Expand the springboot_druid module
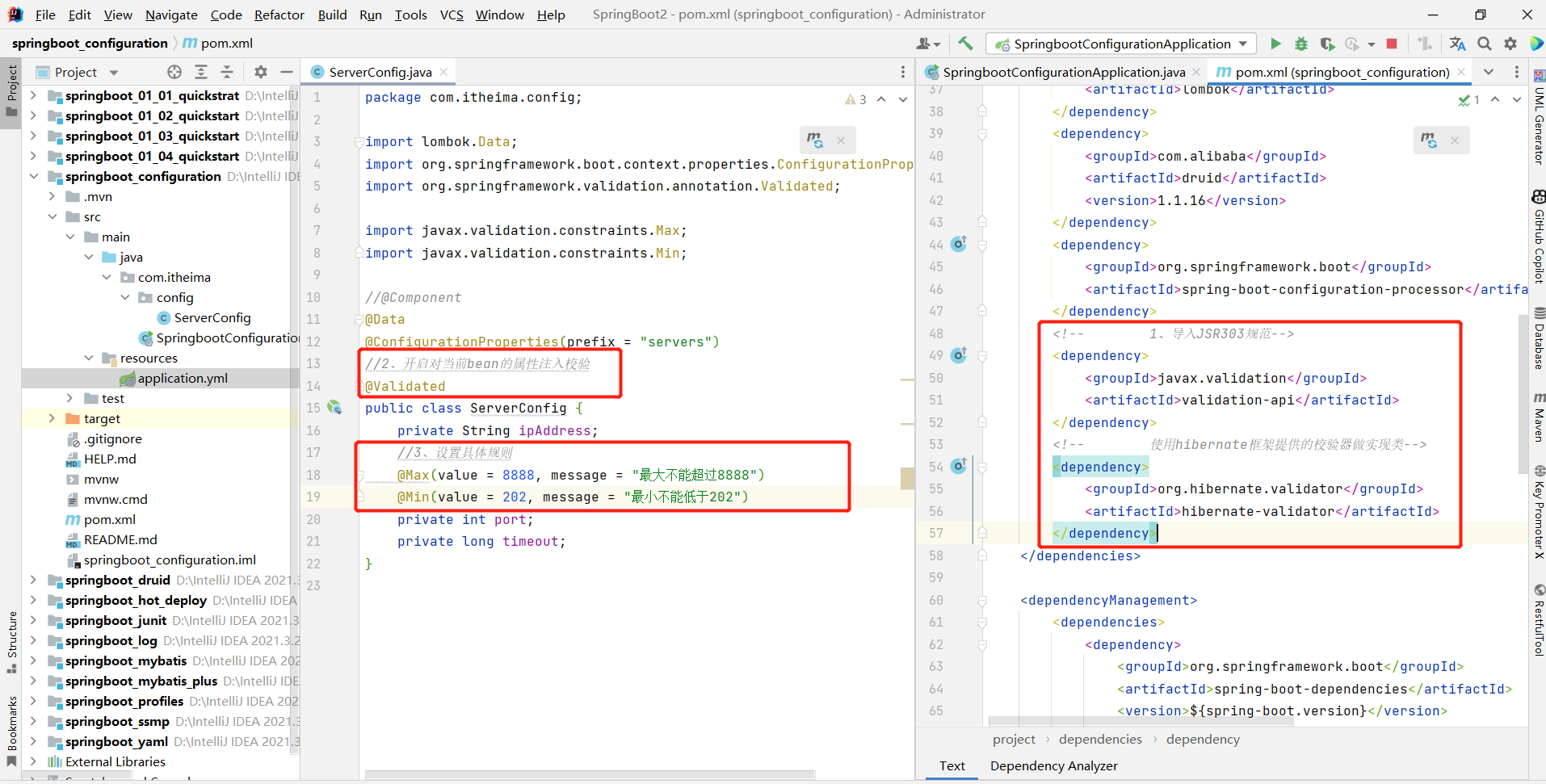 33,580
